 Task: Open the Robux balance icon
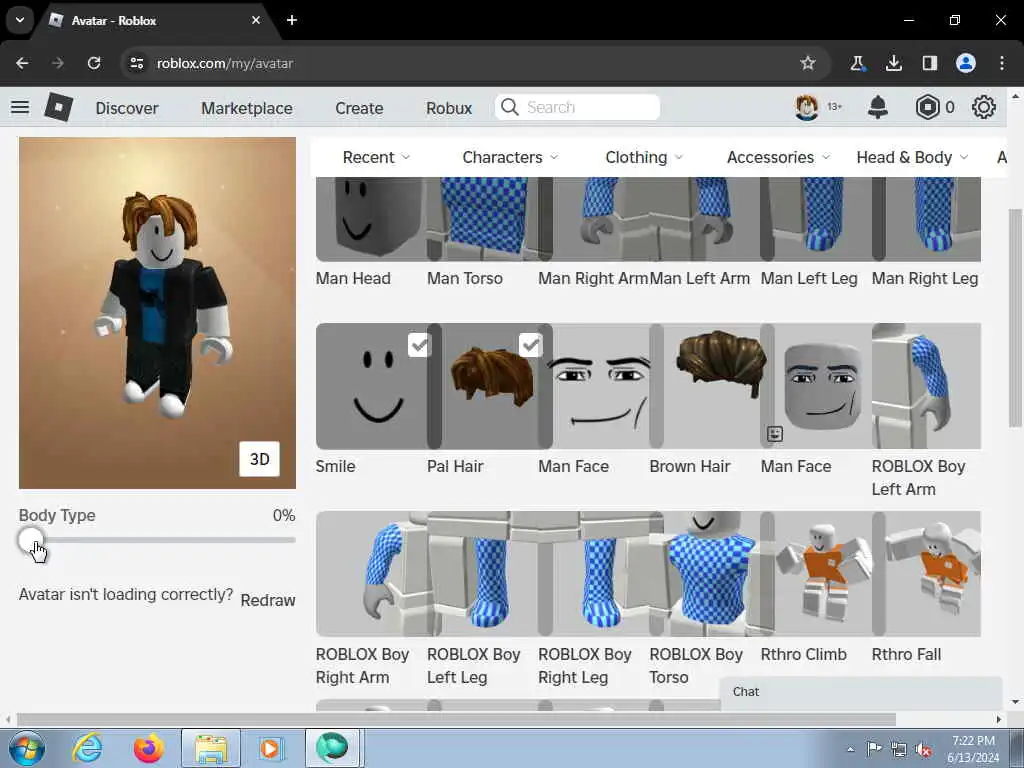(927, 107)
